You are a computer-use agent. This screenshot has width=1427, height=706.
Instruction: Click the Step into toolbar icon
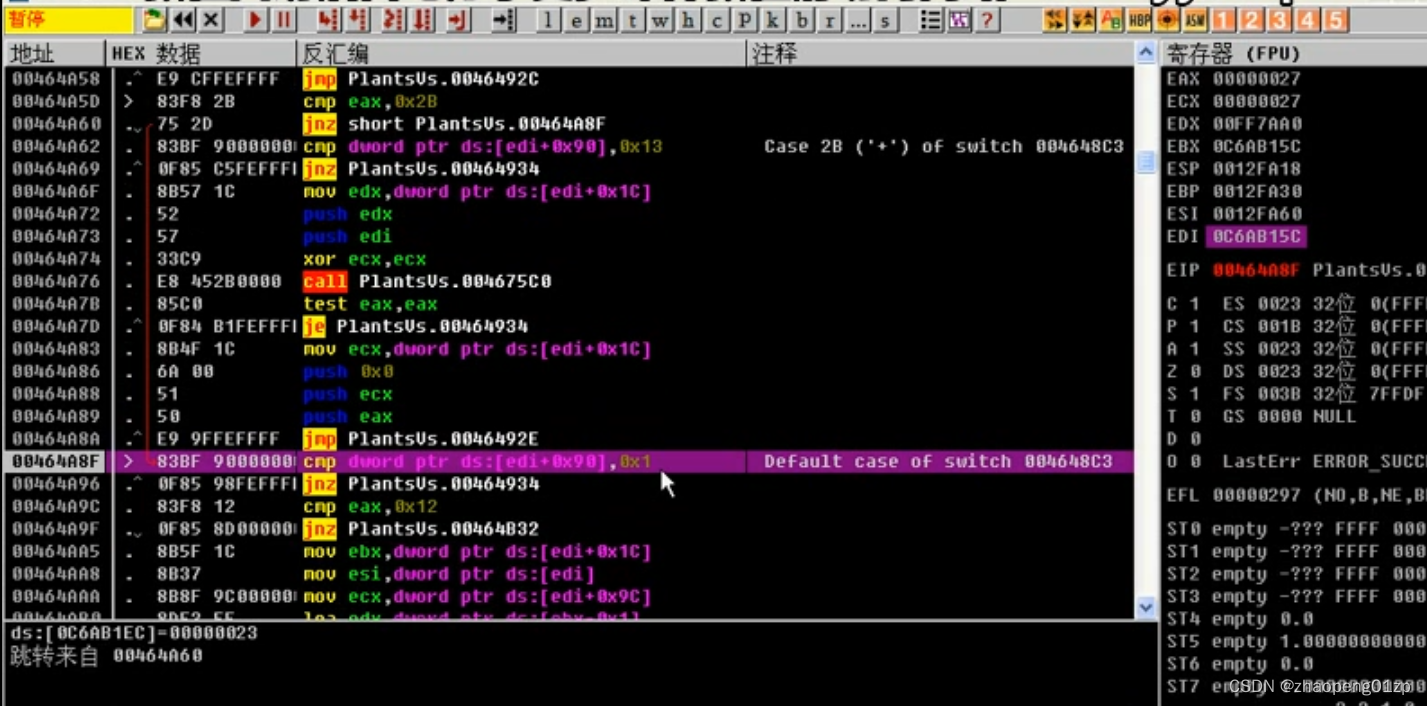coord(327,20)
